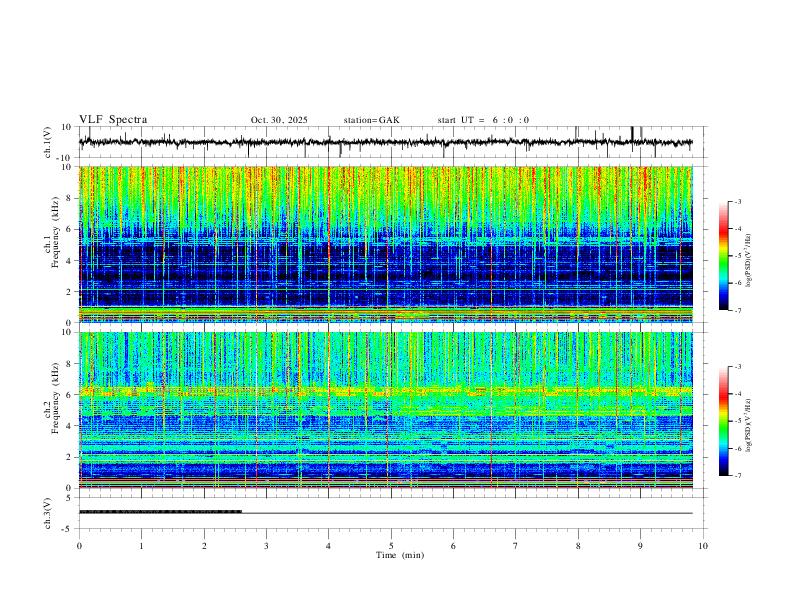792x612 pixels.
Task: Click the "start UT = 6 :0 :0" text
Action: pos(483,120)
